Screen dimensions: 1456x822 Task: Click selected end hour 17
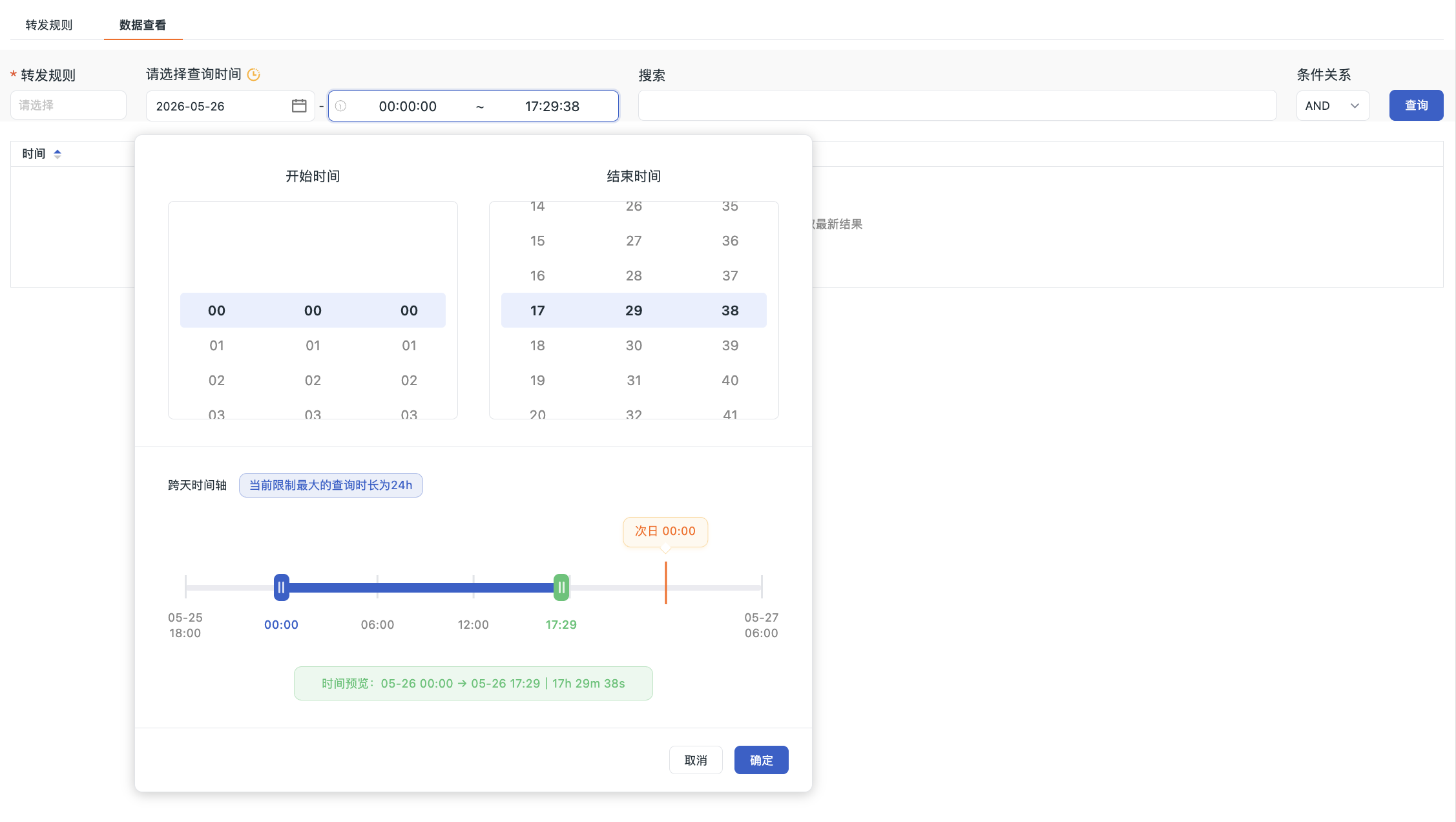pyautogui.click(x=537, y=311)
